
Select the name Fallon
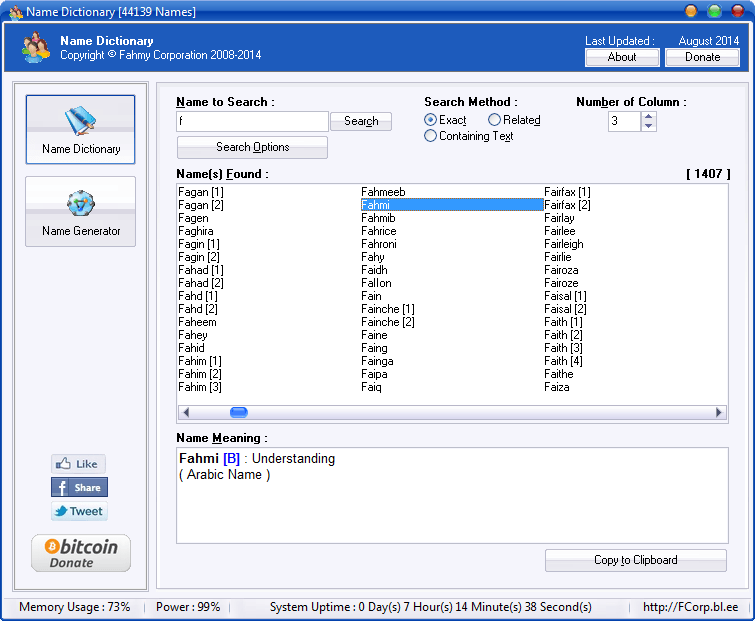pyautogui.click(x=376, y=283)
